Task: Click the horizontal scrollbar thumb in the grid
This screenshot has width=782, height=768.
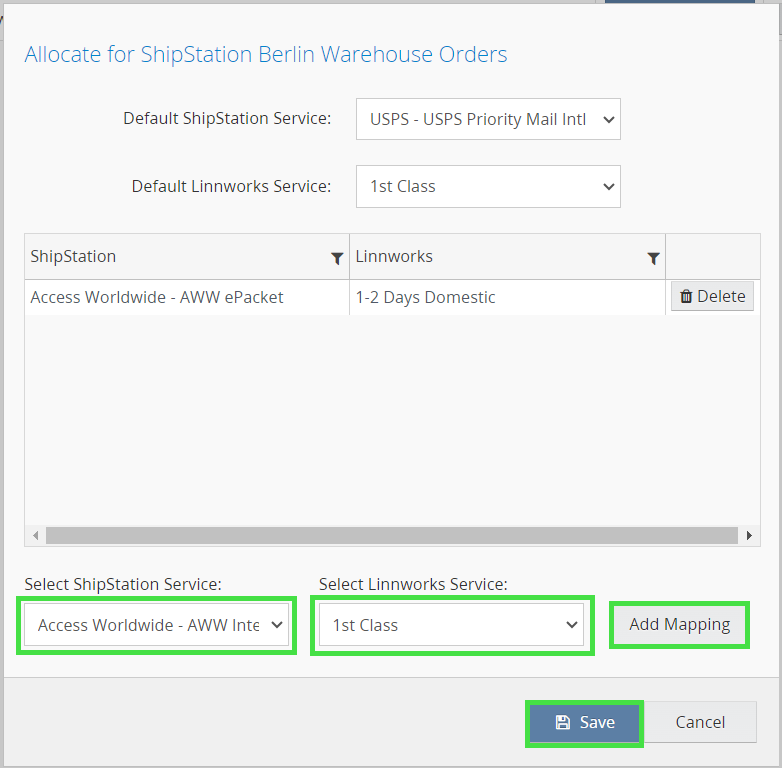Action: point(392,536)
